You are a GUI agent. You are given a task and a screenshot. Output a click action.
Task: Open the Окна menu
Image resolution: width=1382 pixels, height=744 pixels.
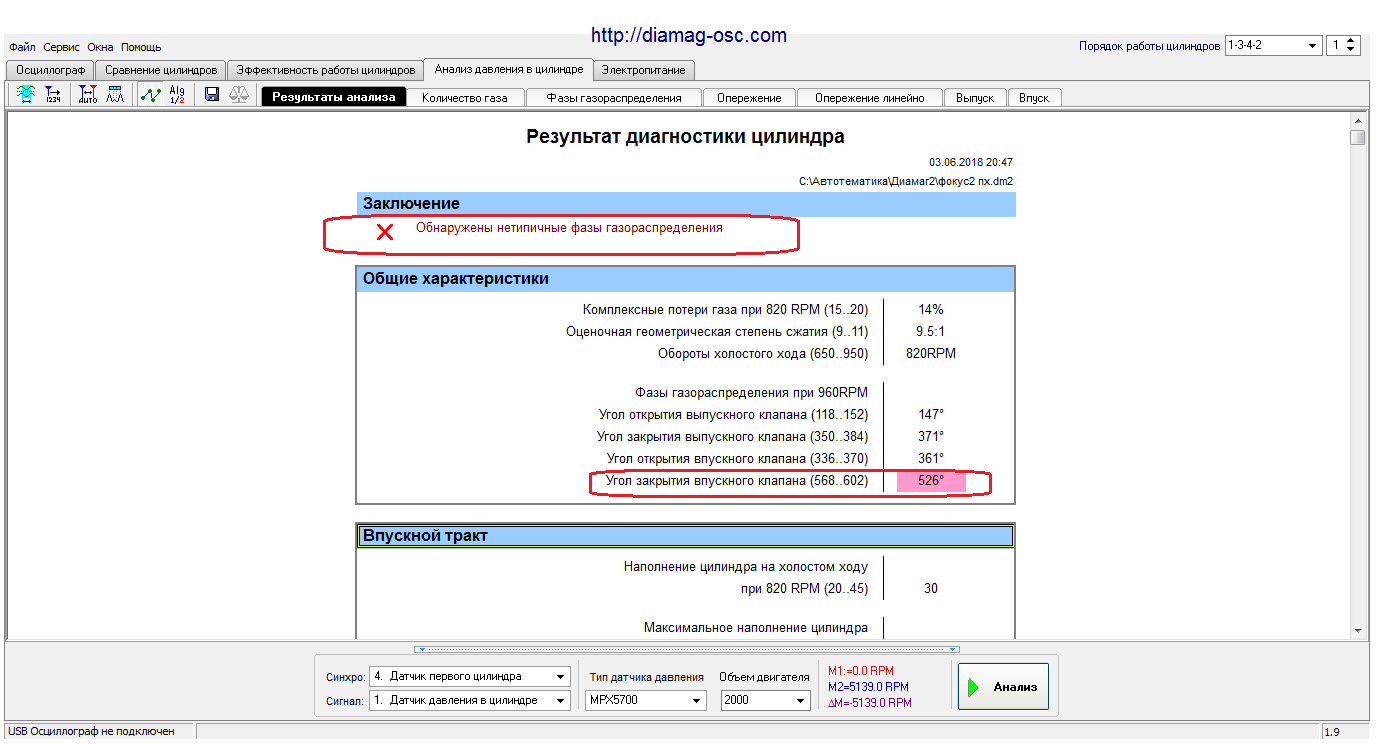pyautogui.click(x=100, y=47)
